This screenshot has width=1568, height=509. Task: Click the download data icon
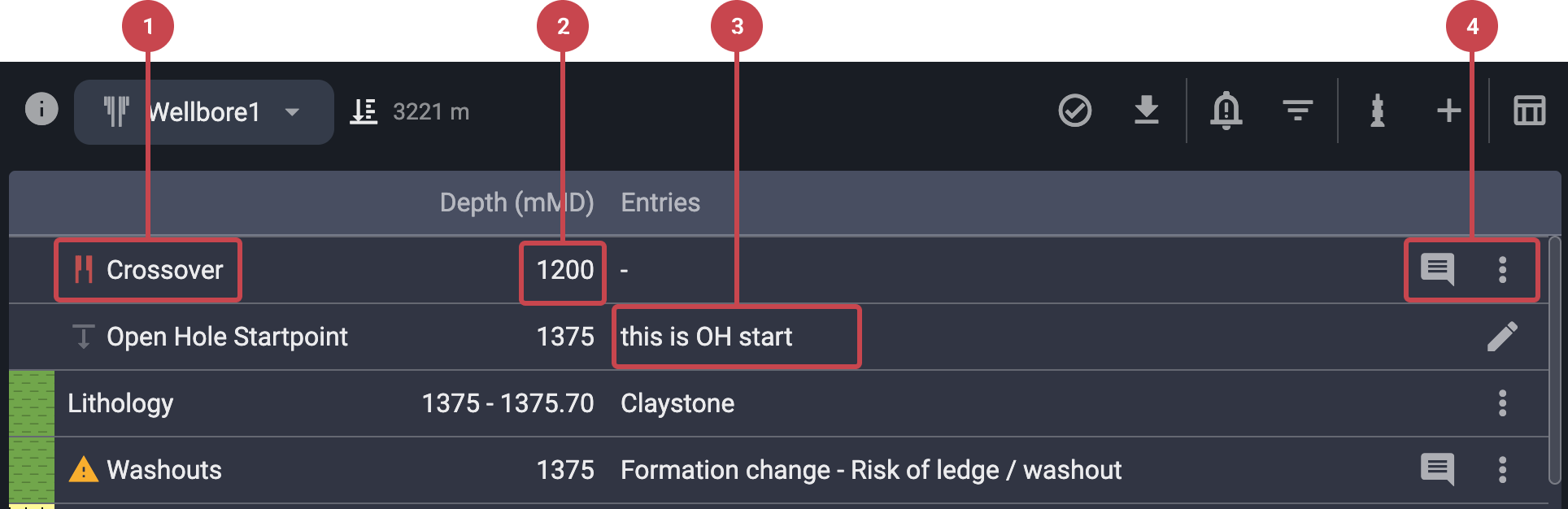point(1148,111)
